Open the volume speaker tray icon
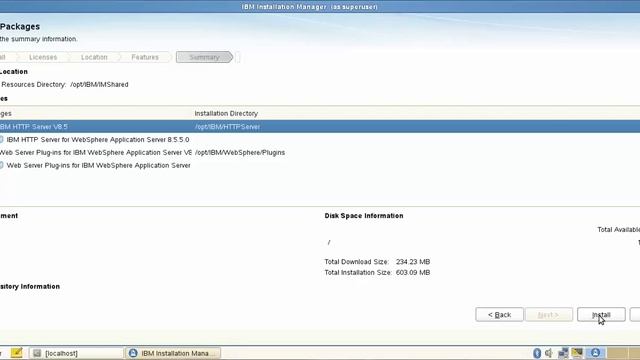Image resolution: width=640 pixels, height=360 pixels. 549,353
